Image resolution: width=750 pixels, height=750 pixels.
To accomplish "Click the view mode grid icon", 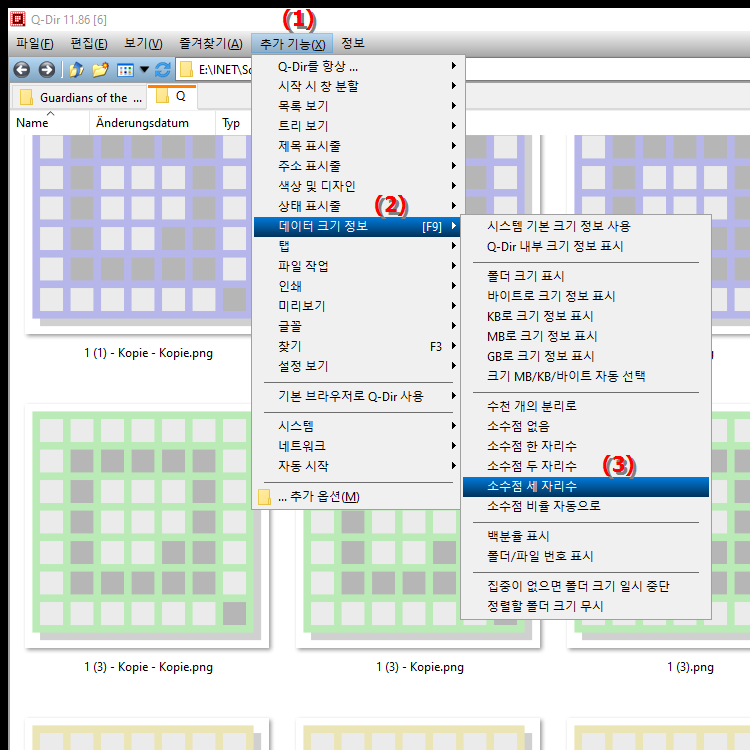I will pos(125,70).
